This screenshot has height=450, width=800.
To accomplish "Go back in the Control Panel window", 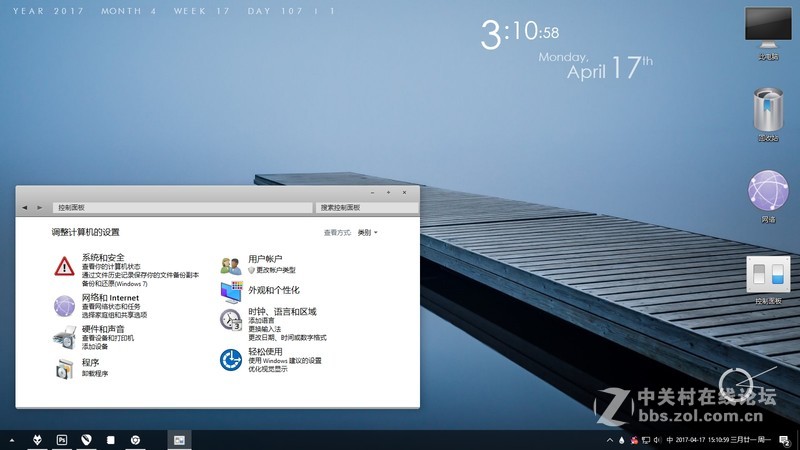I will click(24, 208).
